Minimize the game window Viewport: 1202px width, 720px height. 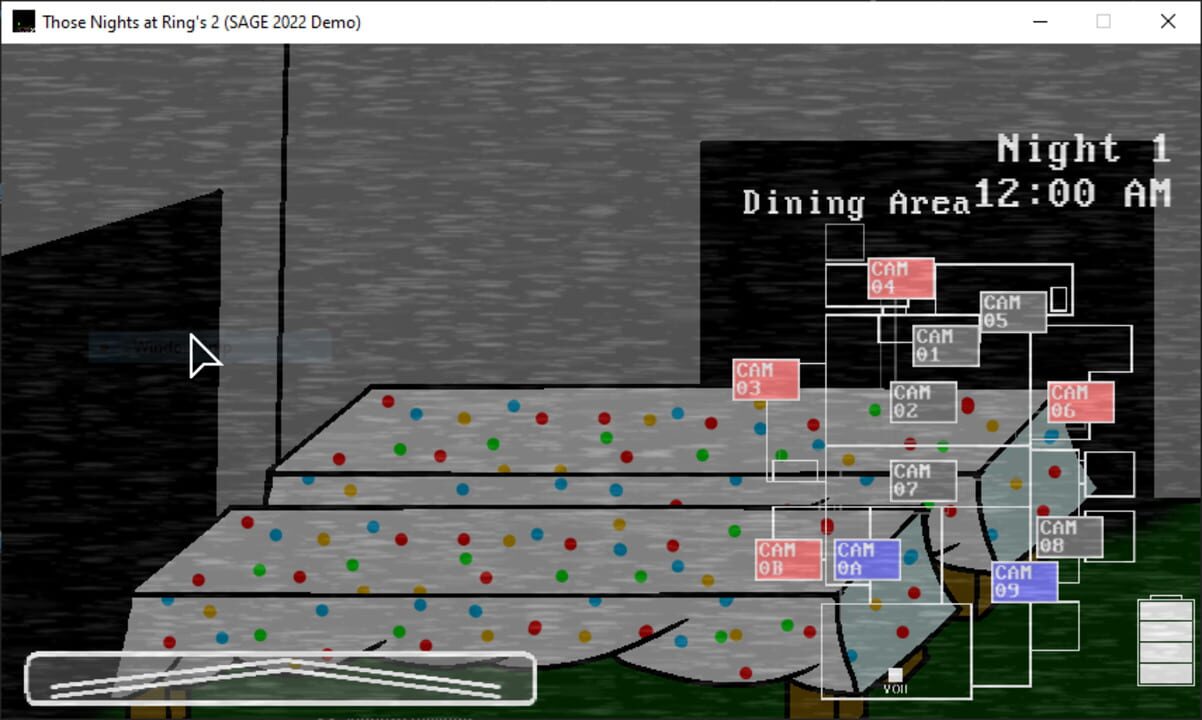click(x=1039, y=21)
